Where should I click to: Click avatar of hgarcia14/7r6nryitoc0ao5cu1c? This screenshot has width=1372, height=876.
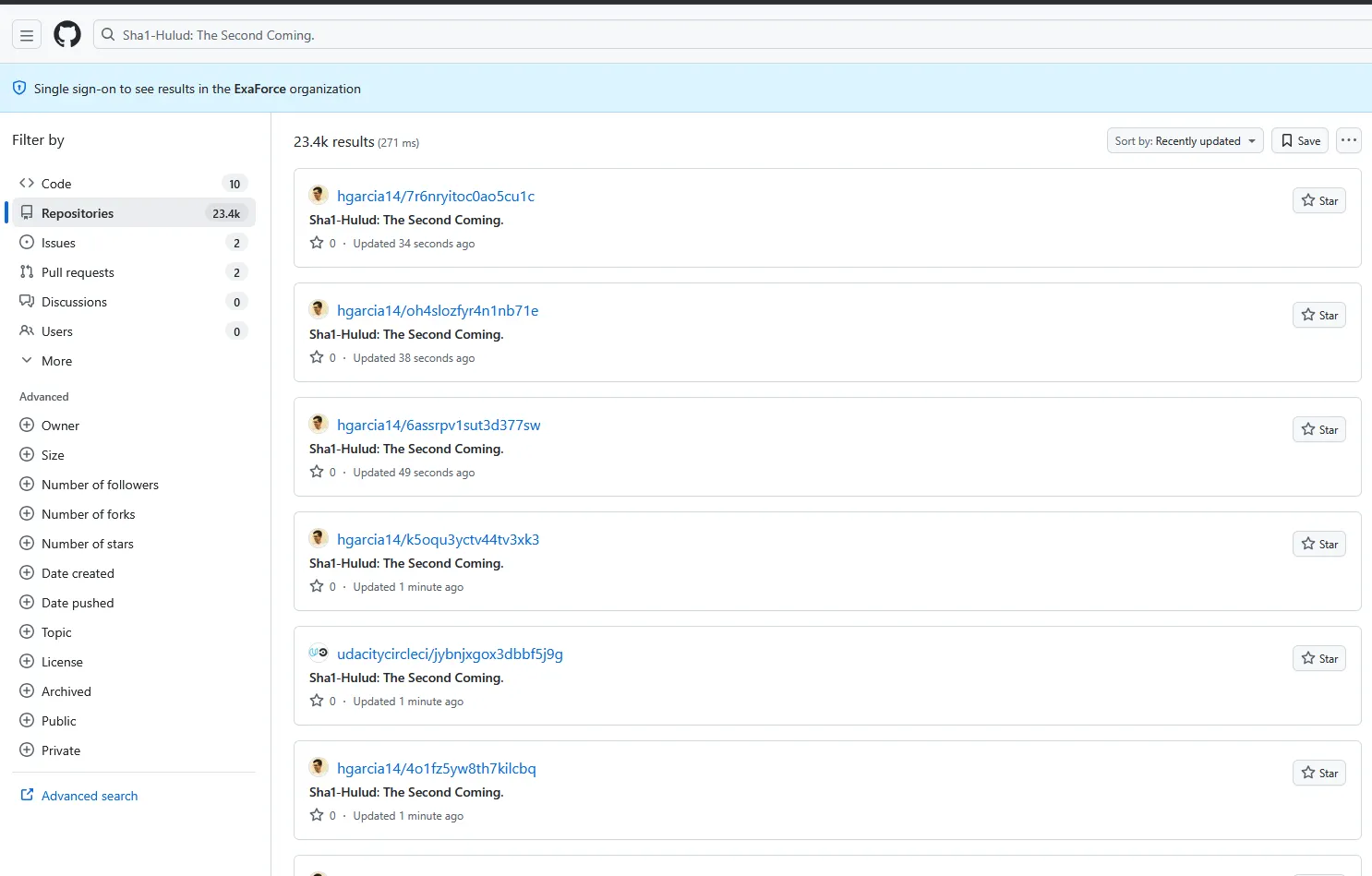319,195
